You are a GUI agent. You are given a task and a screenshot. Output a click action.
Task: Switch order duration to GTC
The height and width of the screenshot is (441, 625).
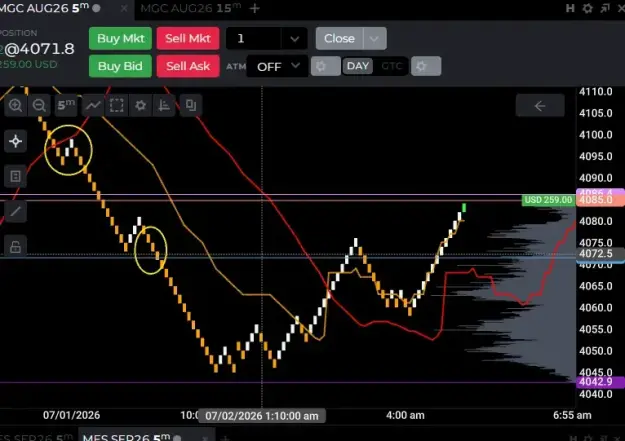pyautogui.click(x=391, y=66)
